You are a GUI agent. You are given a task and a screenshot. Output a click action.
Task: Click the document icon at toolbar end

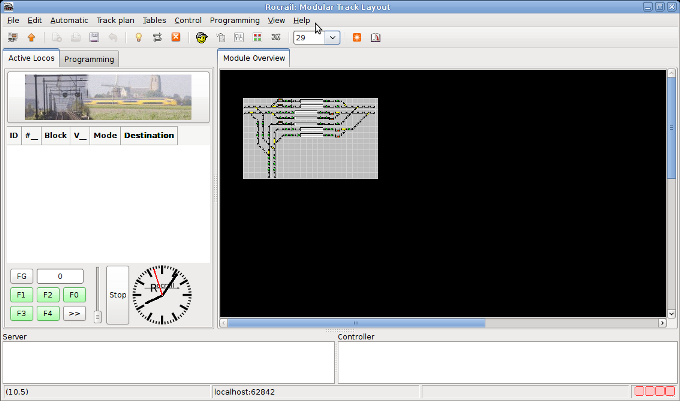pyautogui.click(x=376, y=37)
